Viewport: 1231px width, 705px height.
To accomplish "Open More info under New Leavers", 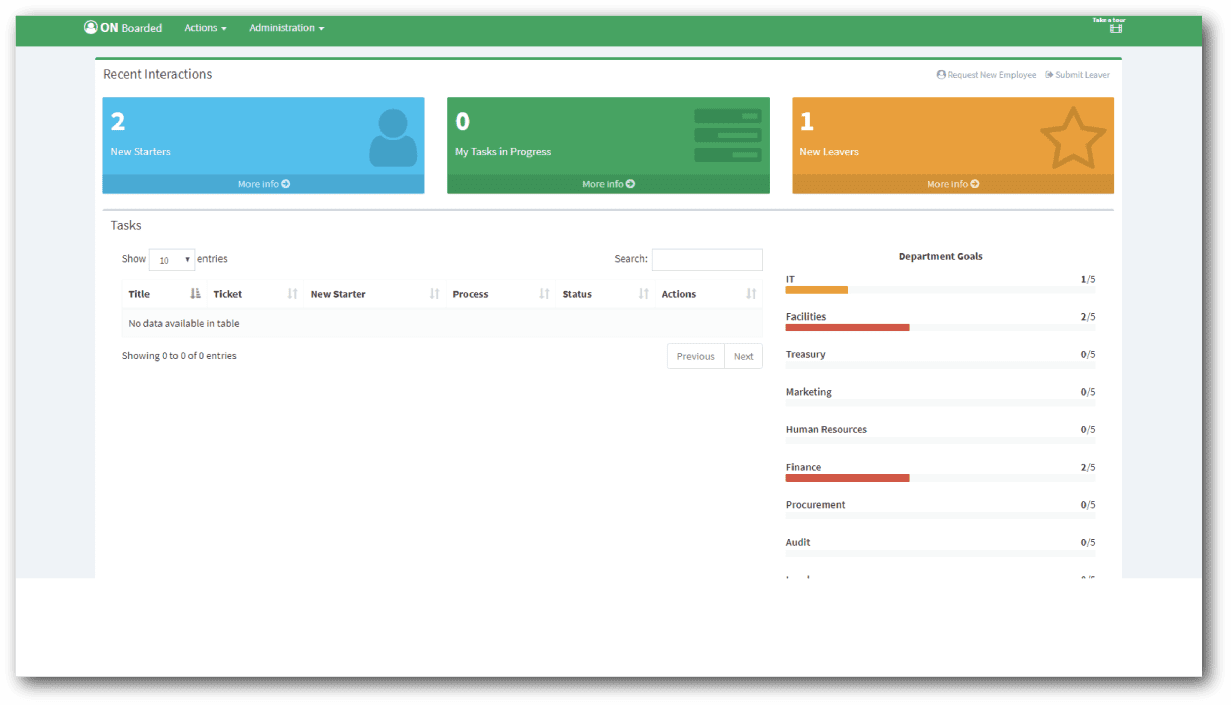I will (x=952, y=184).
